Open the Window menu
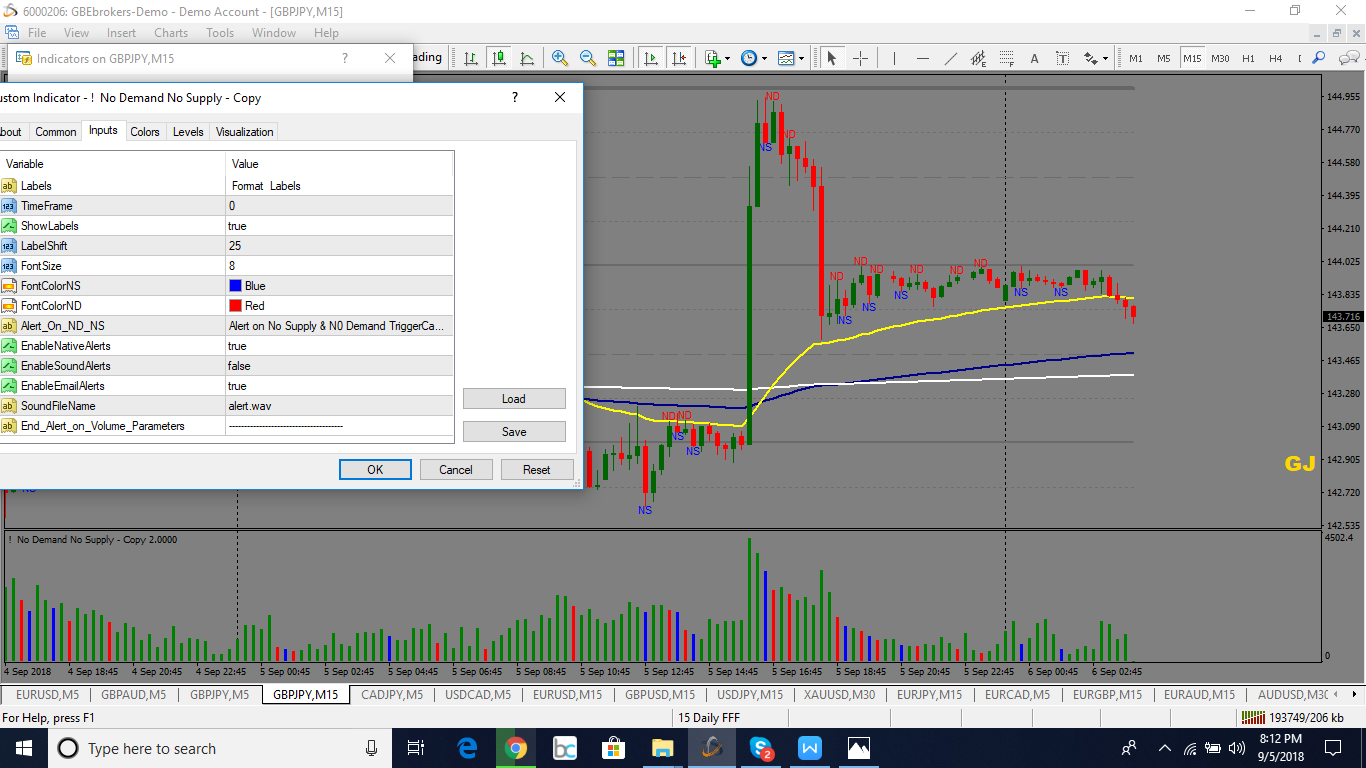 [x=274, y=33]
